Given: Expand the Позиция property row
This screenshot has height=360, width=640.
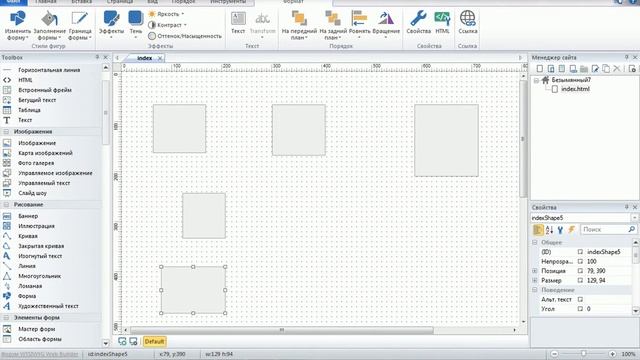Looking at the screenshot, I should coord(535,271).
